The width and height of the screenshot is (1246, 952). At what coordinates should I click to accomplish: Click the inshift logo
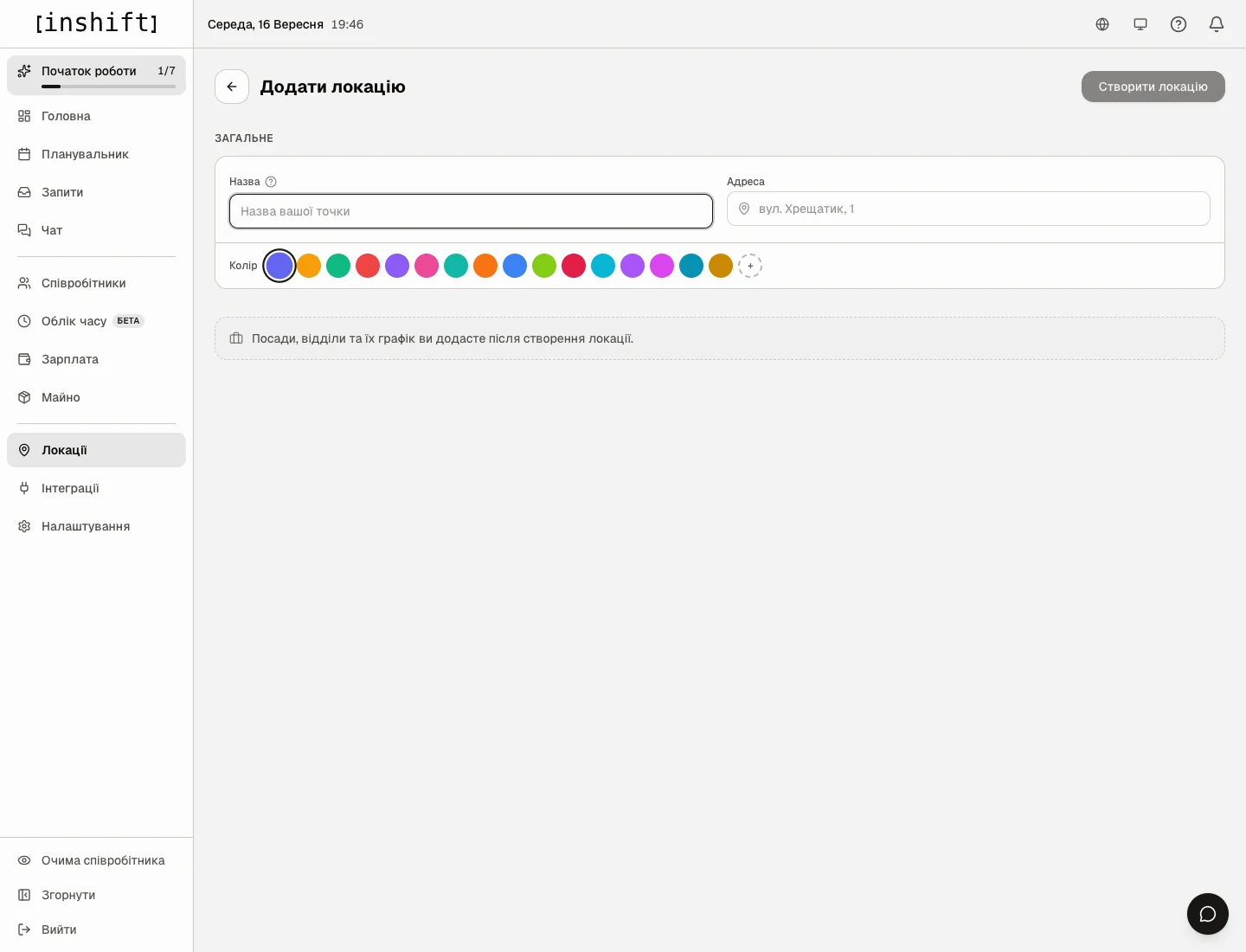[x=97, y=23]
